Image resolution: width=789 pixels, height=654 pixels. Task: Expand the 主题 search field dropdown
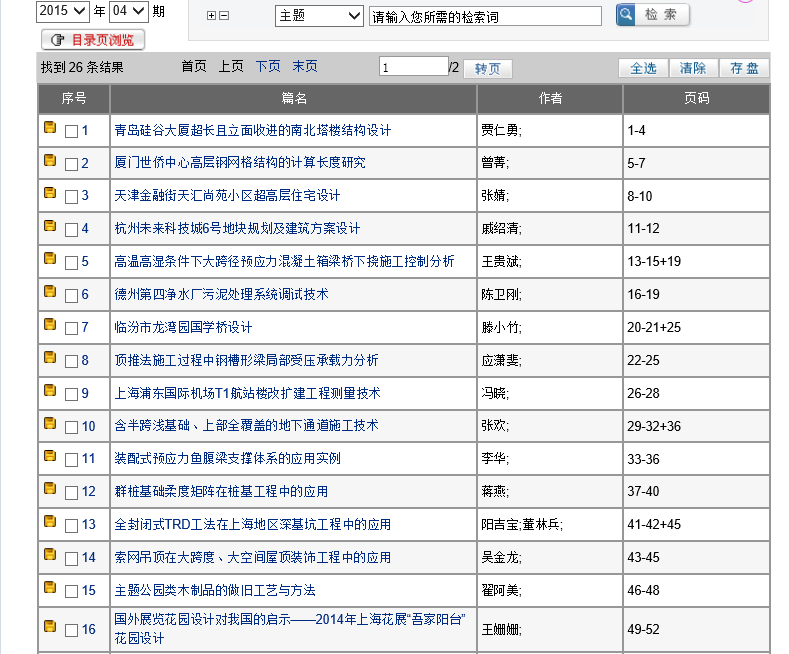tap(319, 16)
